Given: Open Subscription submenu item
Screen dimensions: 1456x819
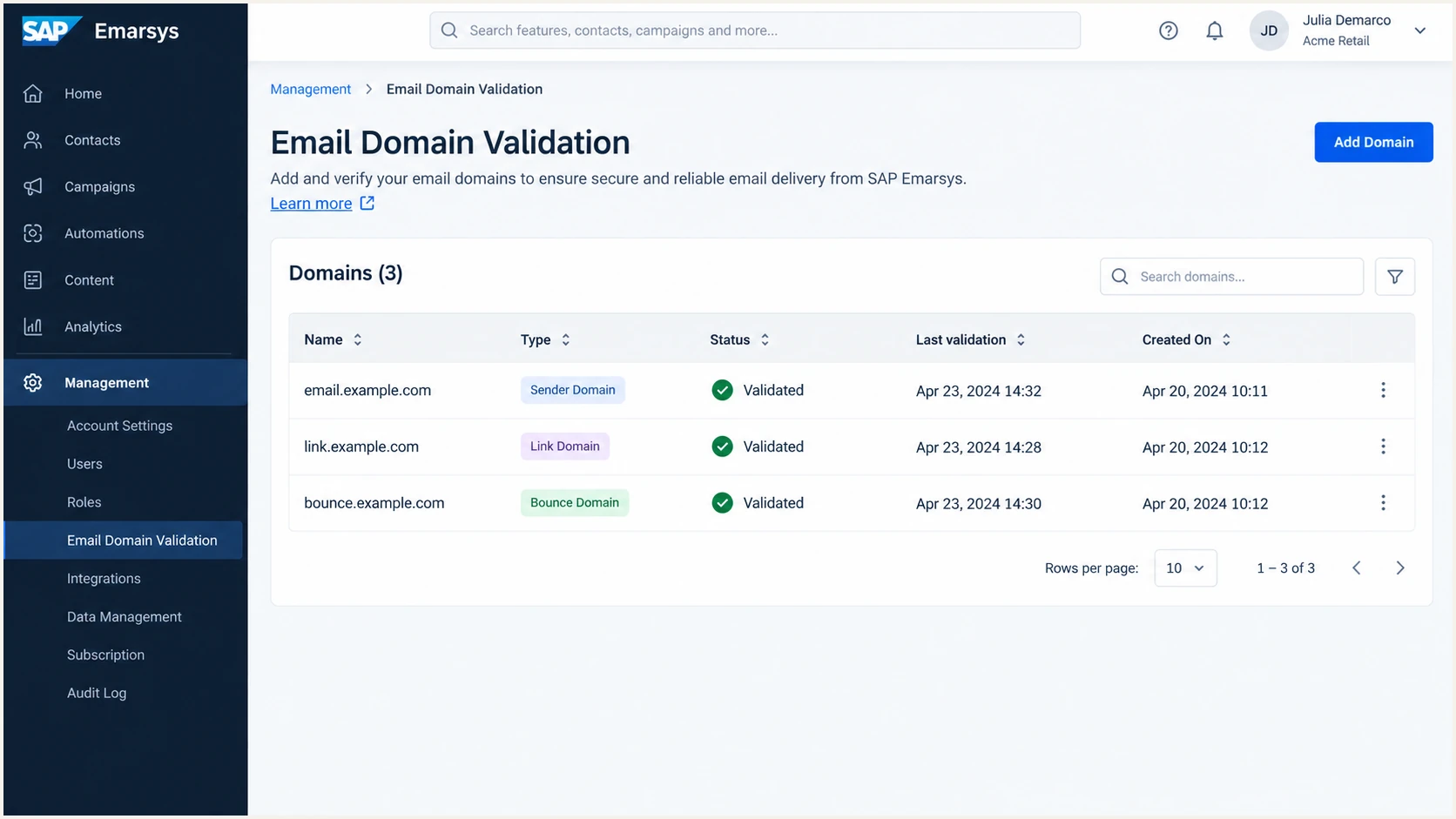Looking at the screenshot, I should click(105, 655).
